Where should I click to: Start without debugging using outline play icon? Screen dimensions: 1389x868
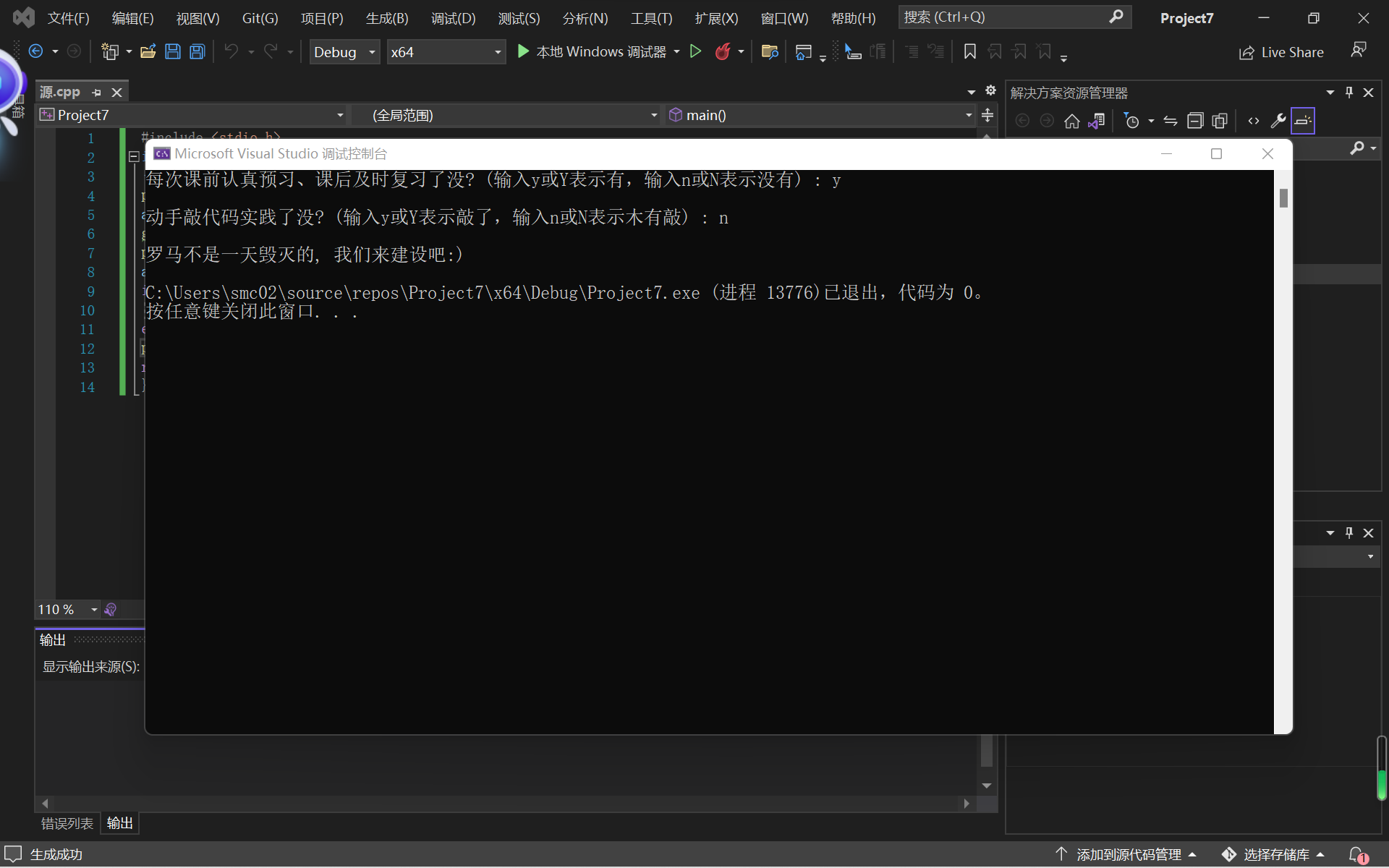695,51
